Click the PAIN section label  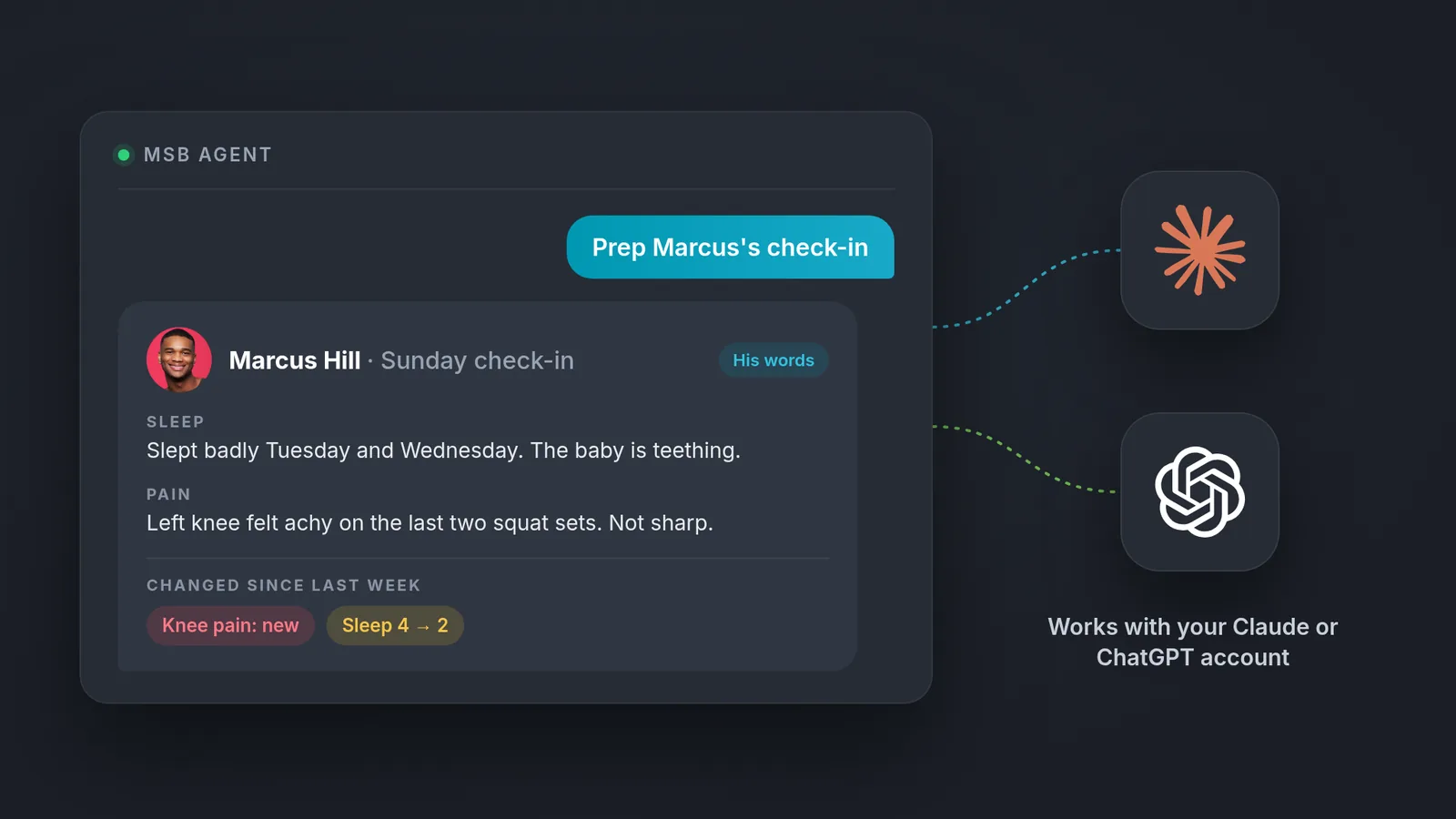click(168, 494)
